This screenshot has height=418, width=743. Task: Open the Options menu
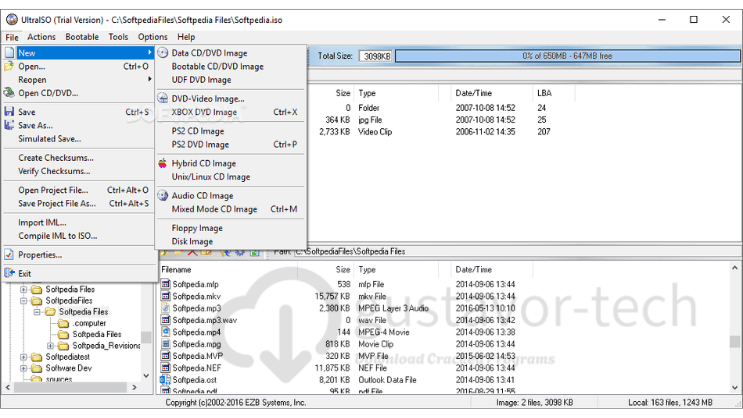pos(153,37)
